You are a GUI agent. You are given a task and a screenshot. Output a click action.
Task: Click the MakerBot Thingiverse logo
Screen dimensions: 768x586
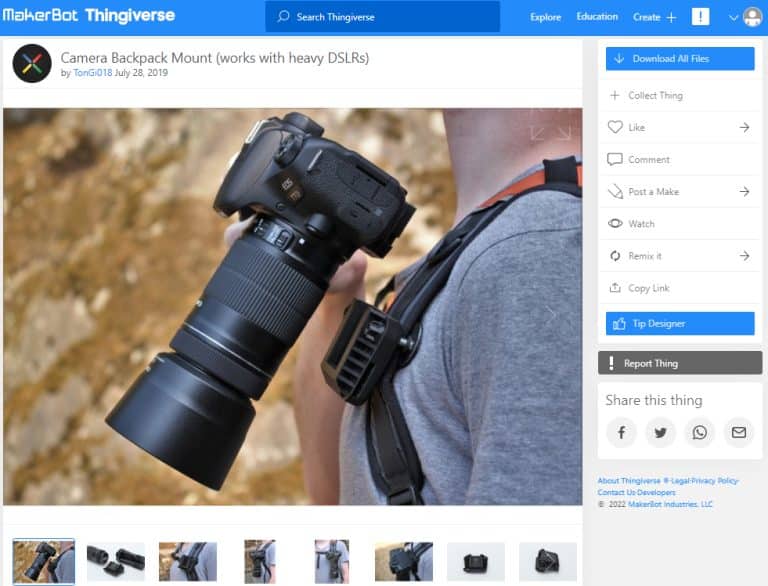point(89,15)
